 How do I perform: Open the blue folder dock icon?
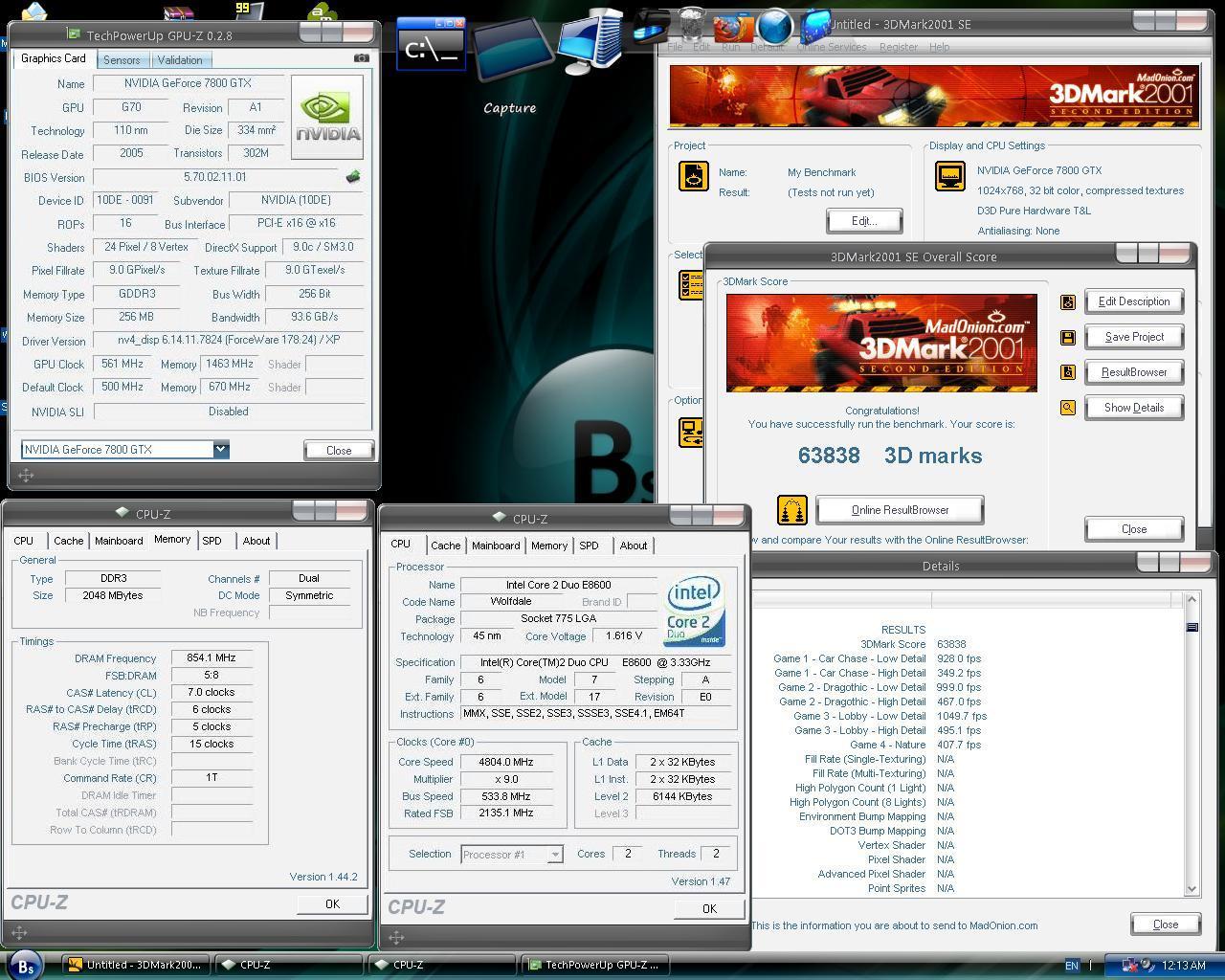[815, 25]
